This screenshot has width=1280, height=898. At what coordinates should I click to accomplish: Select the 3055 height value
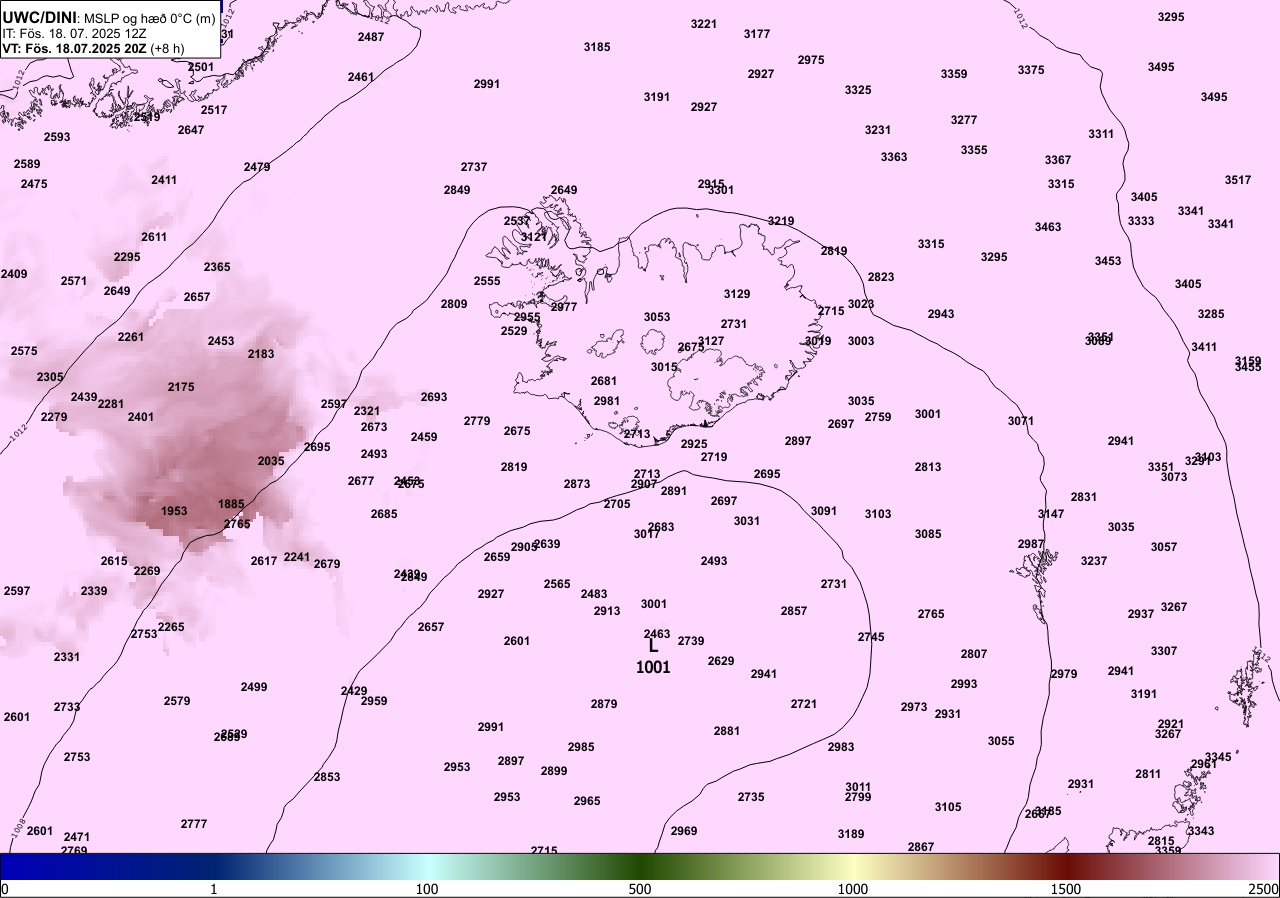point(1001,741)
